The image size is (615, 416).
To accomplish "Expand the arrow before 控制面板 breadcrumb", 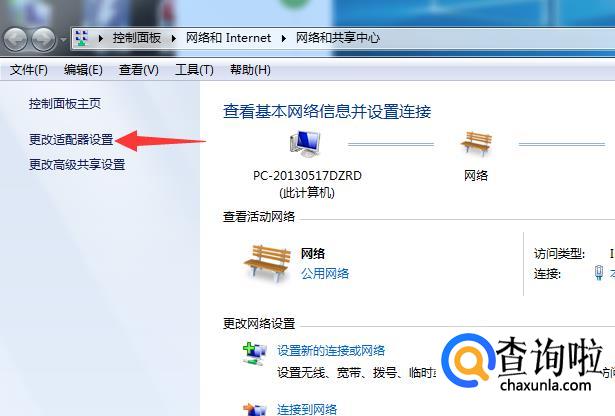I will [x=100, y=38].
